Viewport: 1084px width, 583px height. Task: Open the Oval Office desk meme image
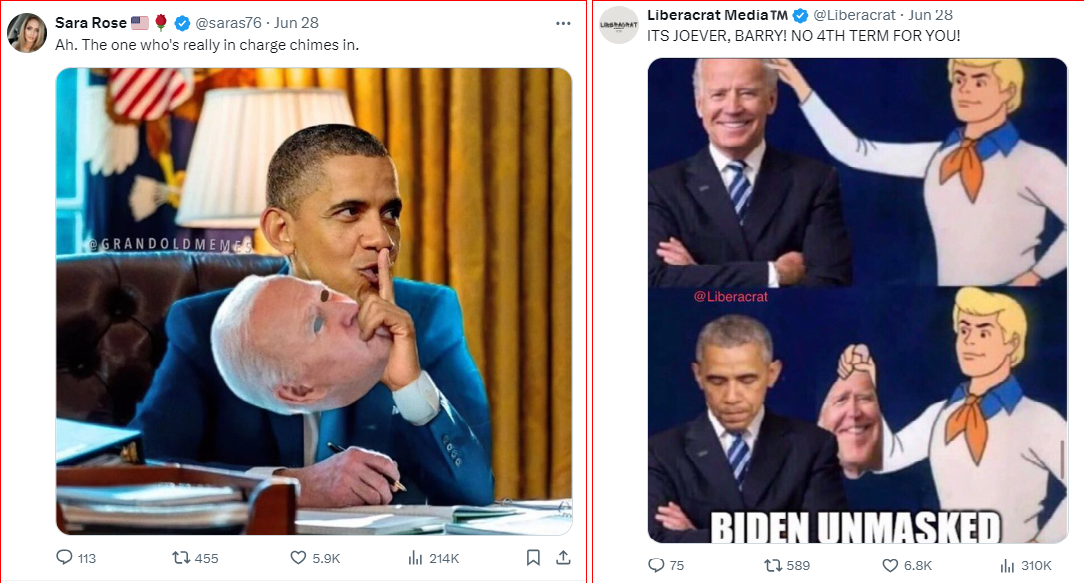click(x=314, y=301)
